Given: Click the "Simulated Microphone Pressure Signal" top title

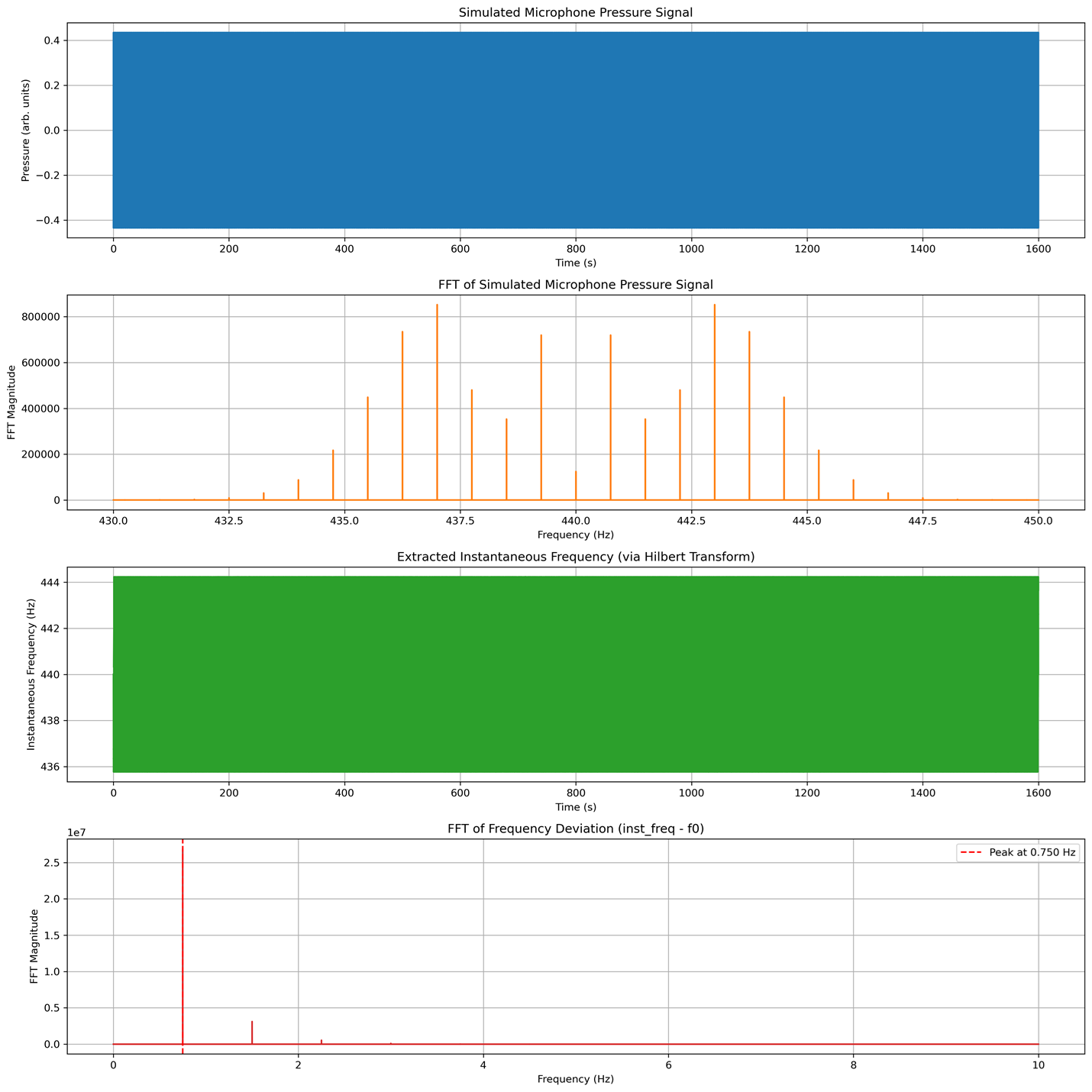Looking at the screenshot, I should click(x=575, y=12).
